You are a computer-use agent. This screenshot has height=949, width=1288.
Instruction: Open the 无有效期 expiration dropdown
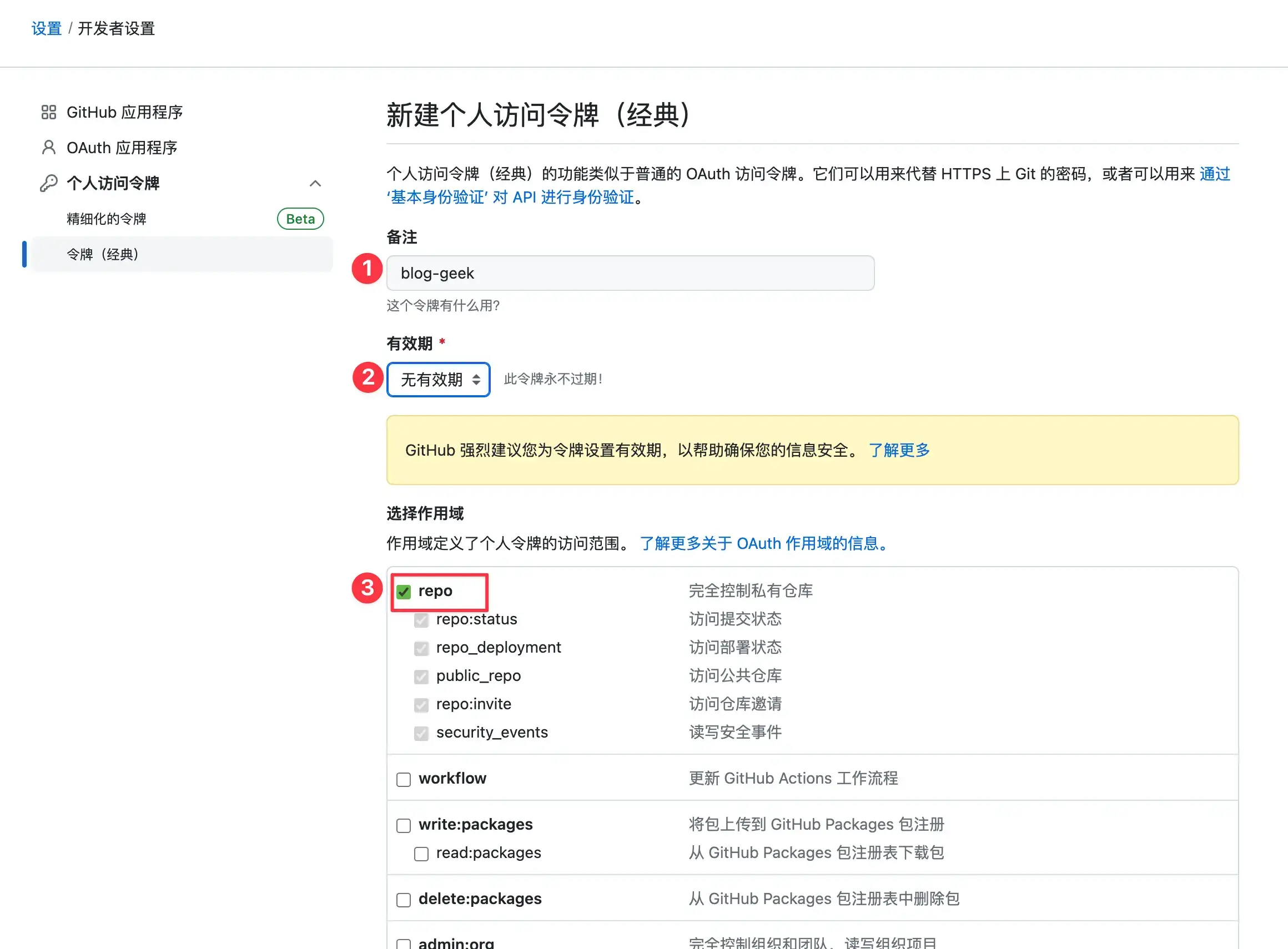439,379
